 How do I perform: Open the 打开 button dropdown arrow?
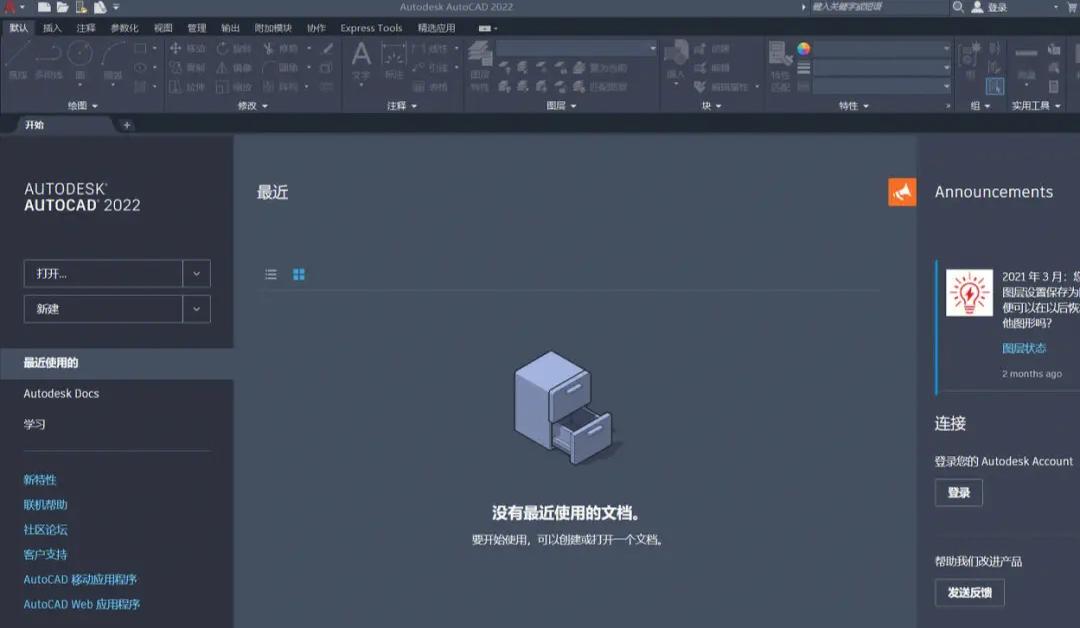click(196, 273)
